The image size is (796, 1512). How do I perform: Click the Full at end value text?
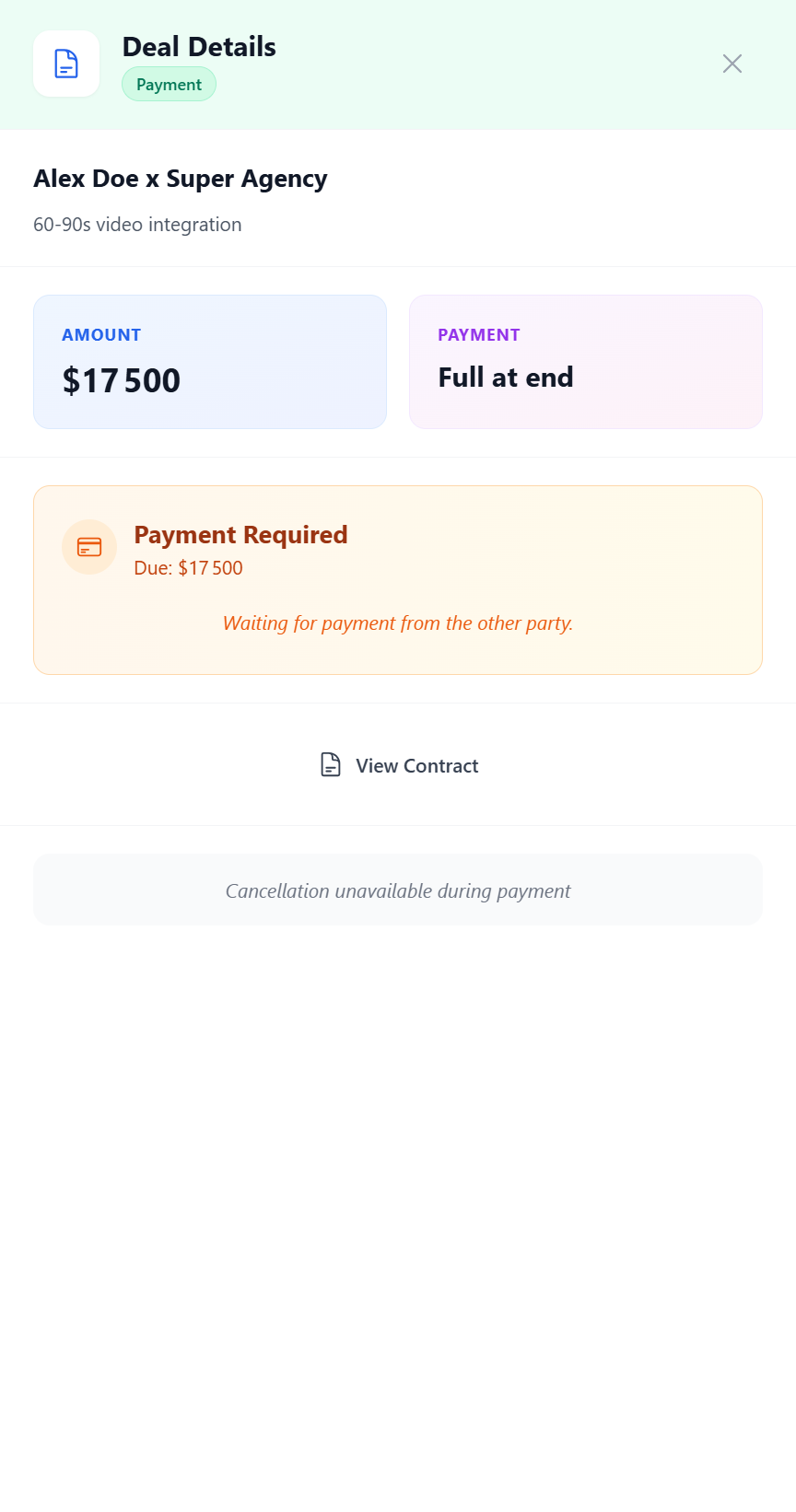point(506,378)
